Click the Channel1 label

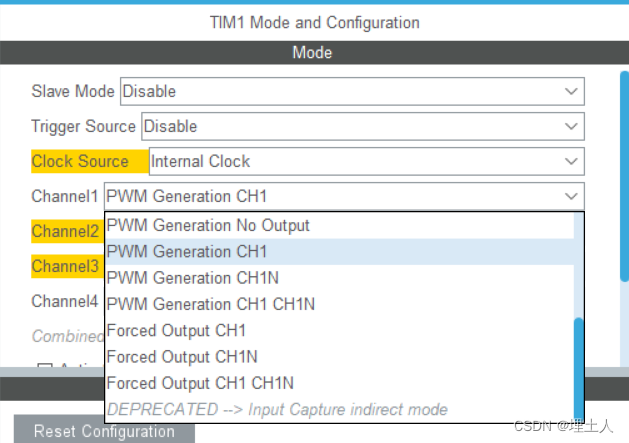65,196
